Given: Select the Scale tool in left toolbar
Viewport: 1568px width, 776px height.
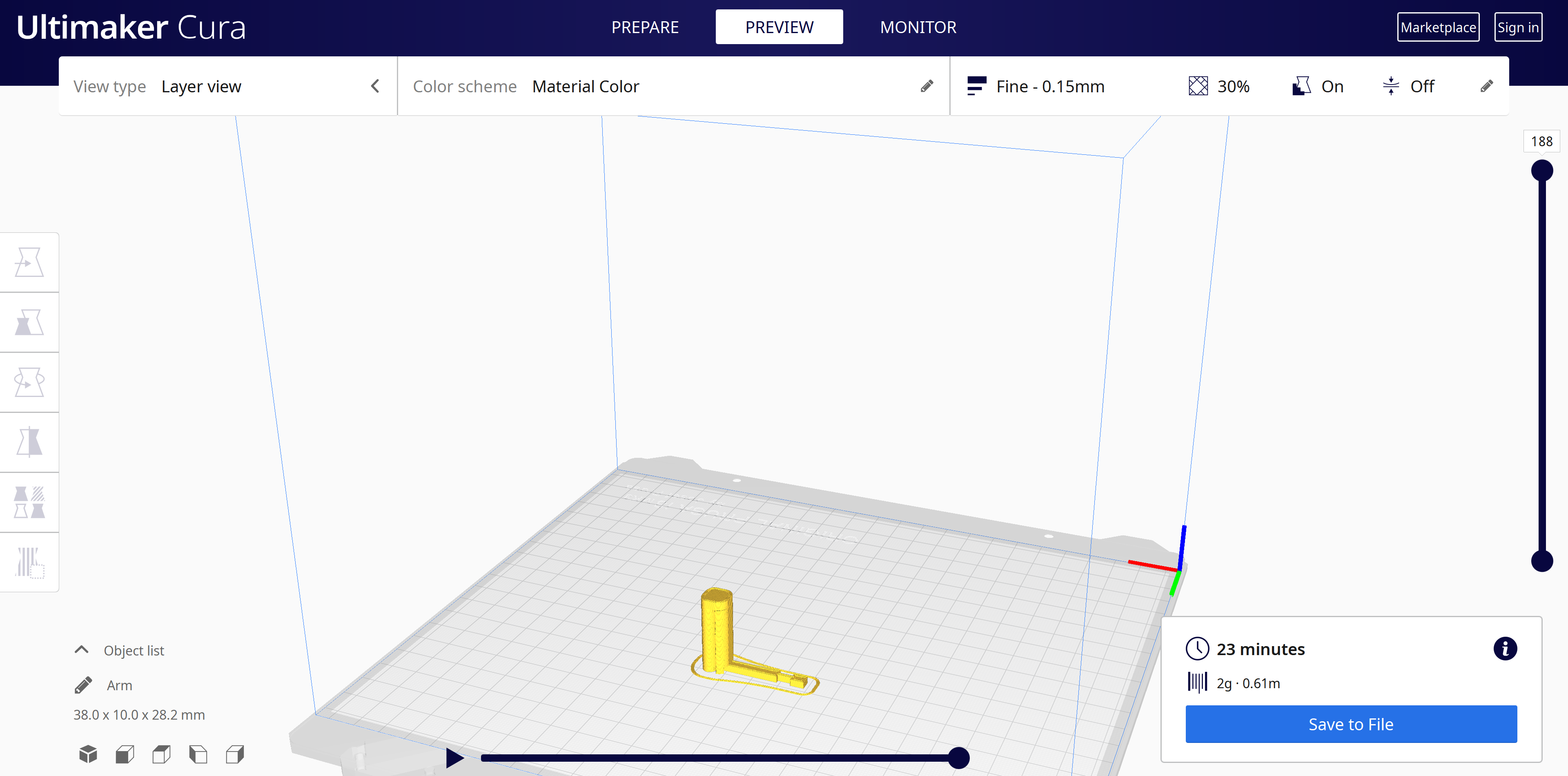Looking at the screenshot, I should (x=29, y=322).
